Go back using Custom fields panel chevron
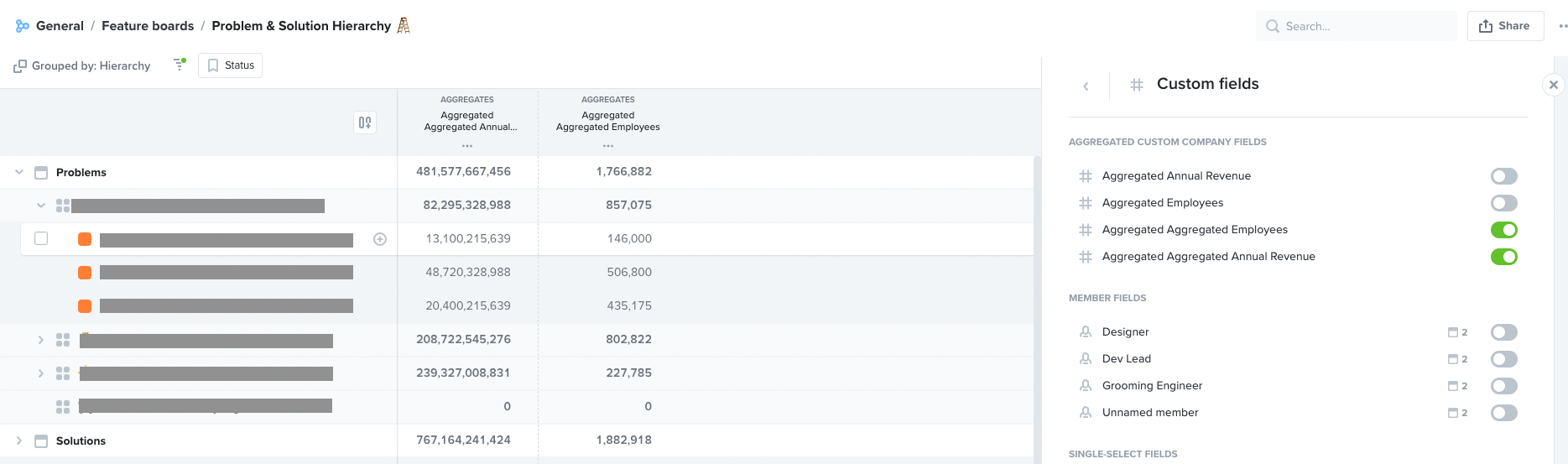Image resolution: width=1568 pixels, height=464 pixels. (x=1086, y=86)
